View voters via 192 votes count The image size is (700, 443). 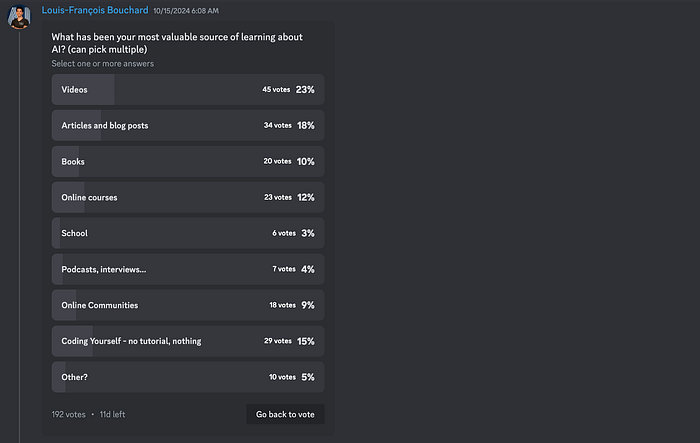(68, 414)
